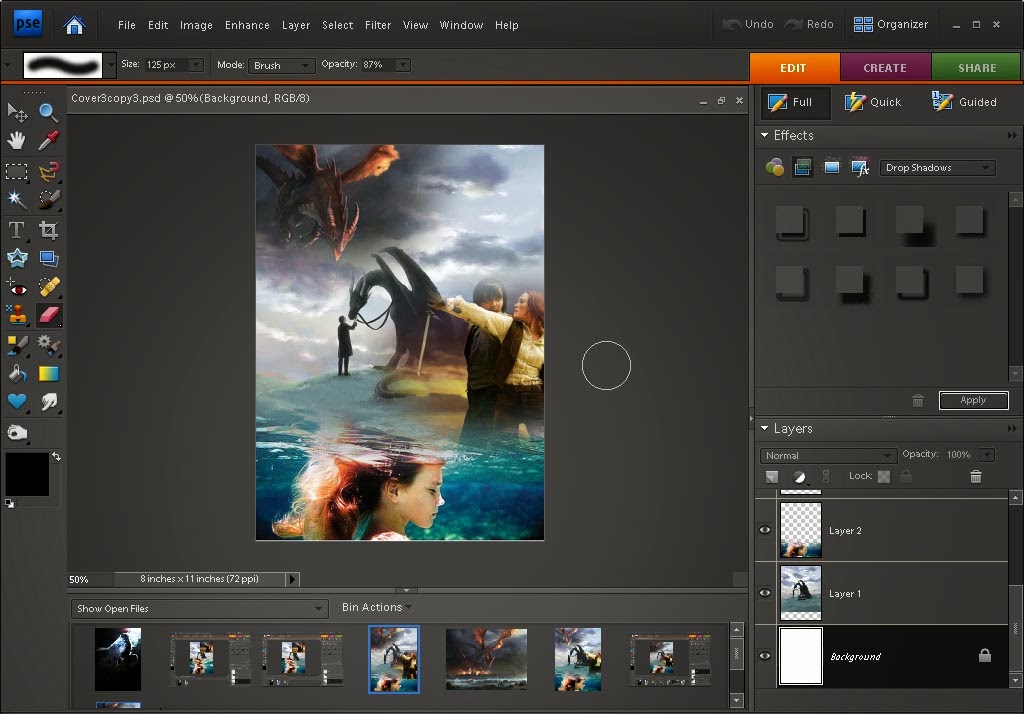Click the Red Eye Removal tool
1024x714 pixels.
[17, 288]
